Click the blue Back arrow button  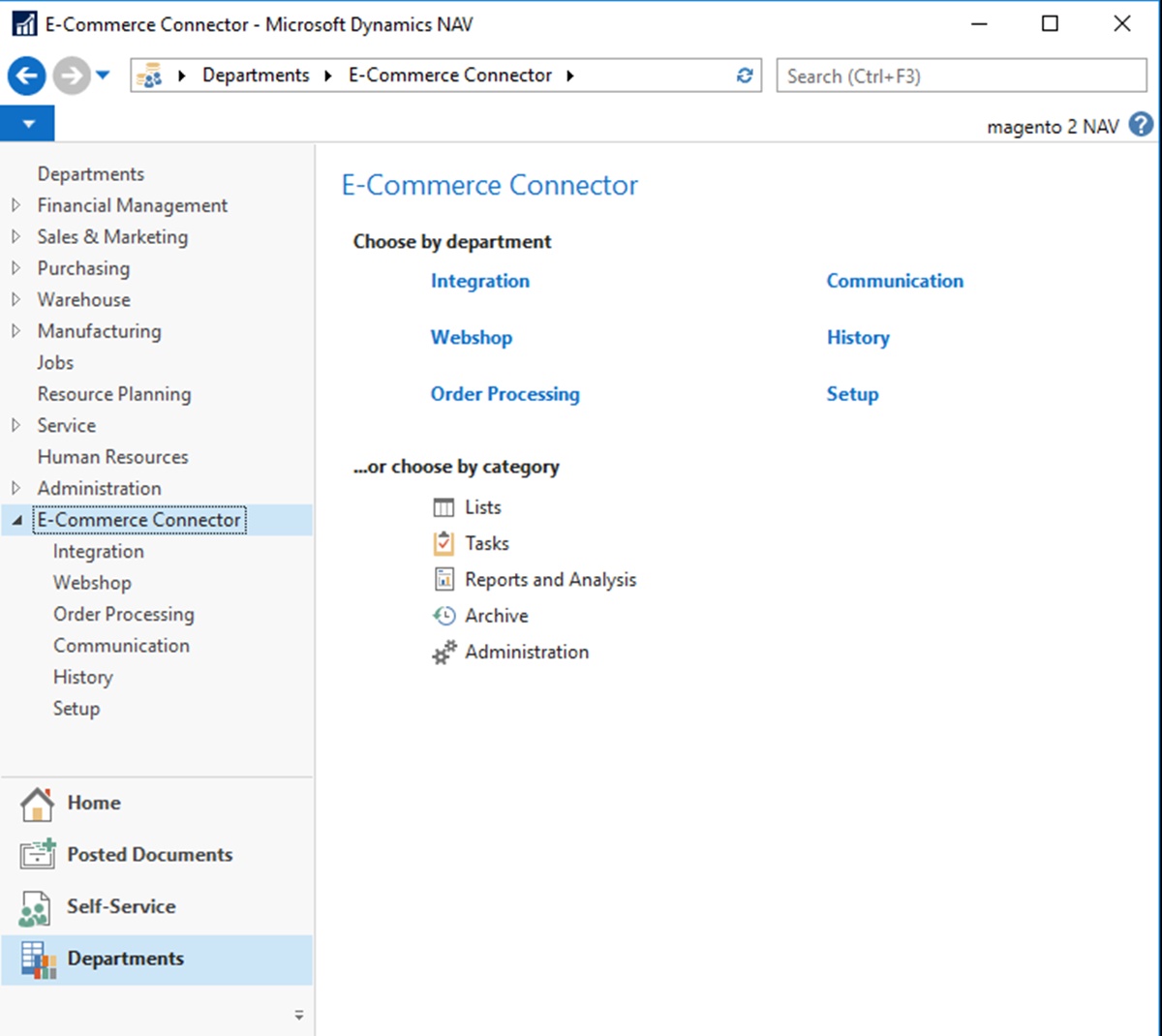pyautogui.click(x=27, y=76)
